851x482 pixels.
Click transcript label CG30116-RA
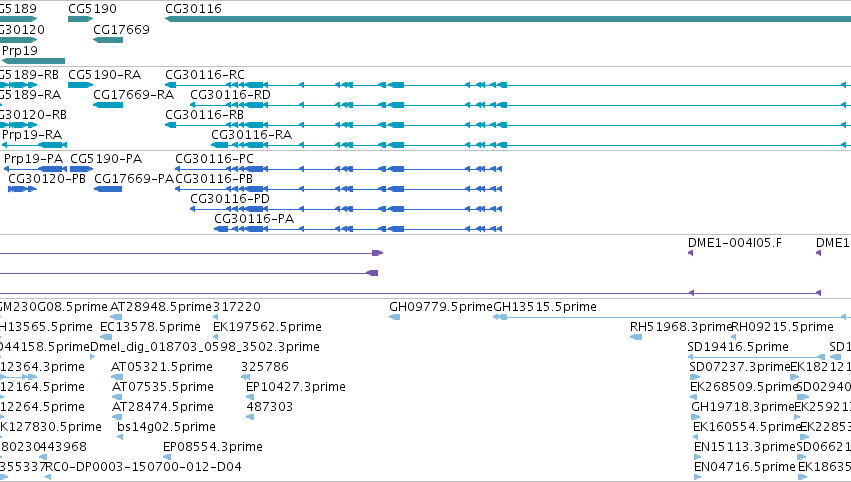251,134
